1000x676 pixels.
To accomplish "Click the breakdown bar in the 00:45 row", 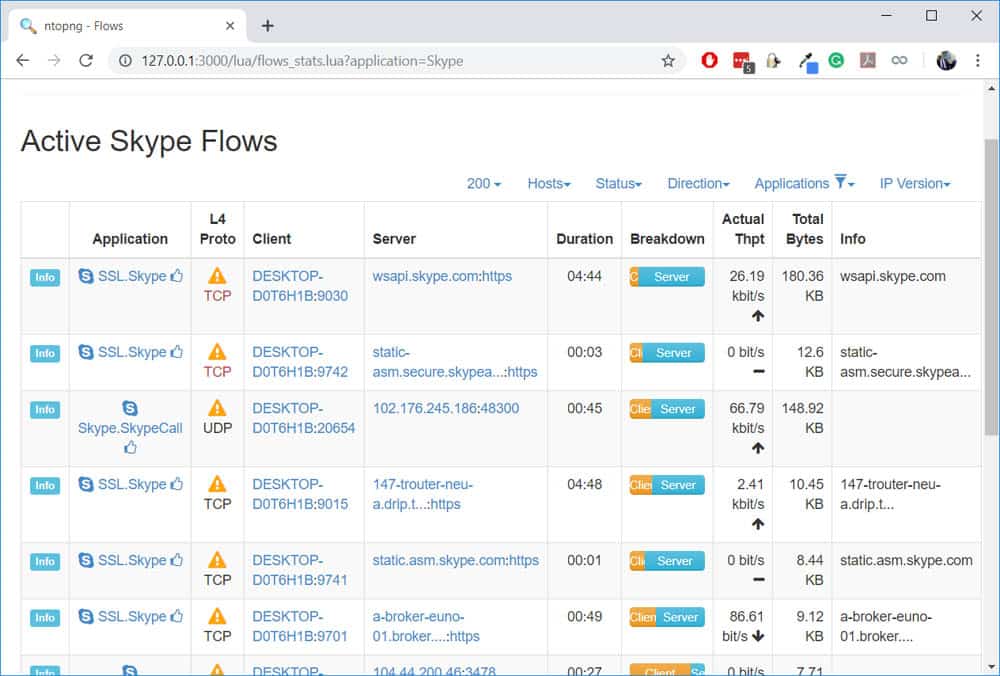I will 667,409.
